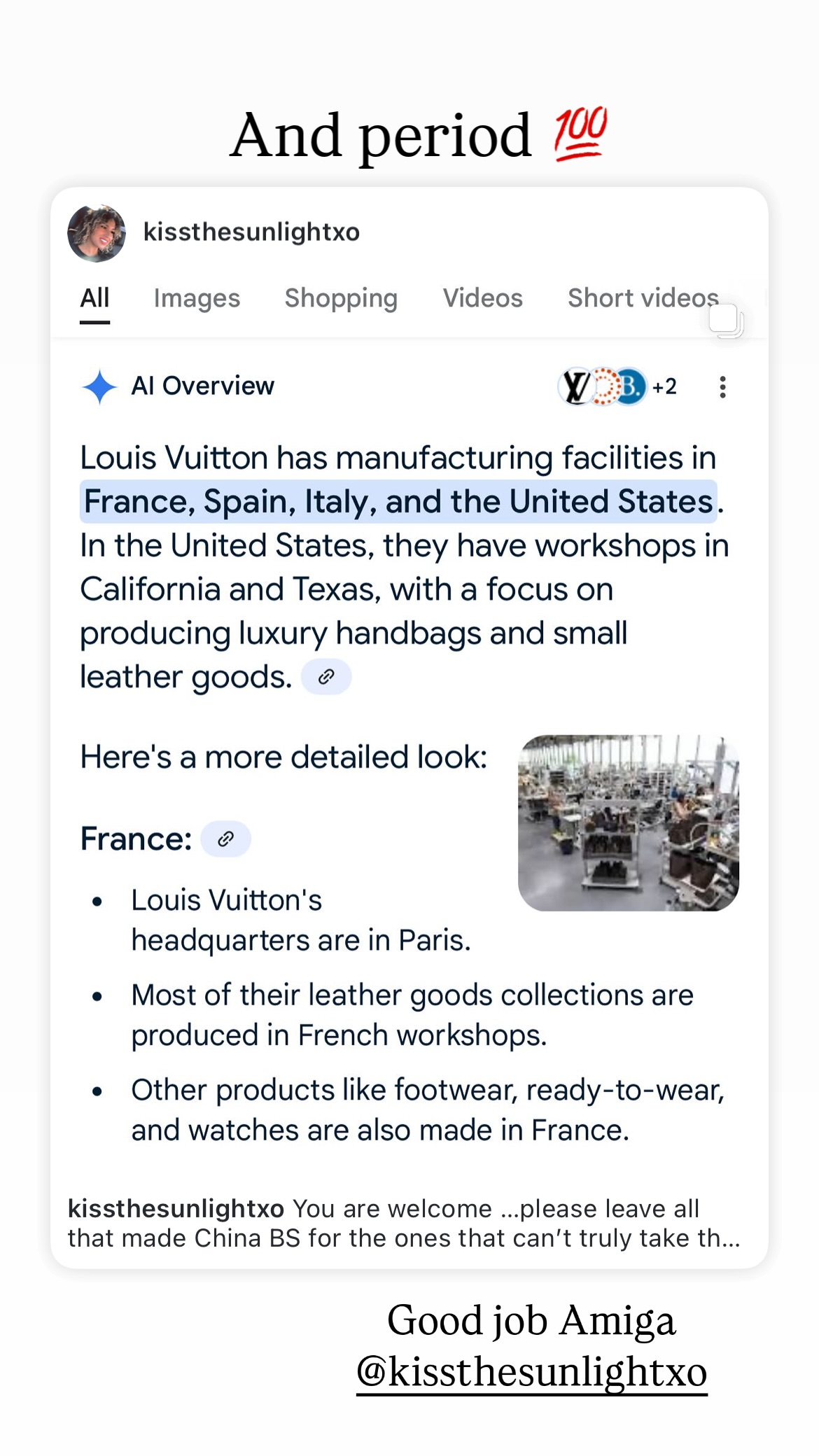Switch to the Images tab
The width and height of the screenshot is (819, 1456).
pos(197,298)
